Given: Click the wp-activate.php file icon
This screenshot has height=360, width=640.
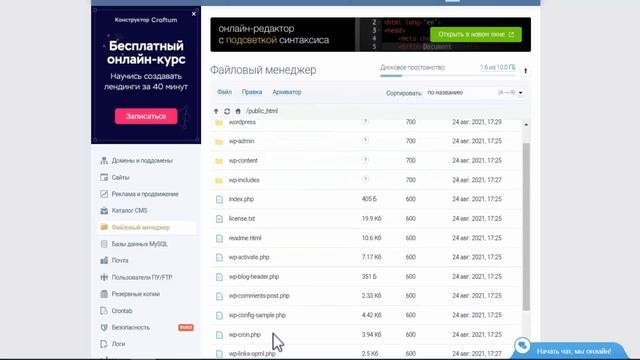Looking at the screenshot, I should [219, 258].
